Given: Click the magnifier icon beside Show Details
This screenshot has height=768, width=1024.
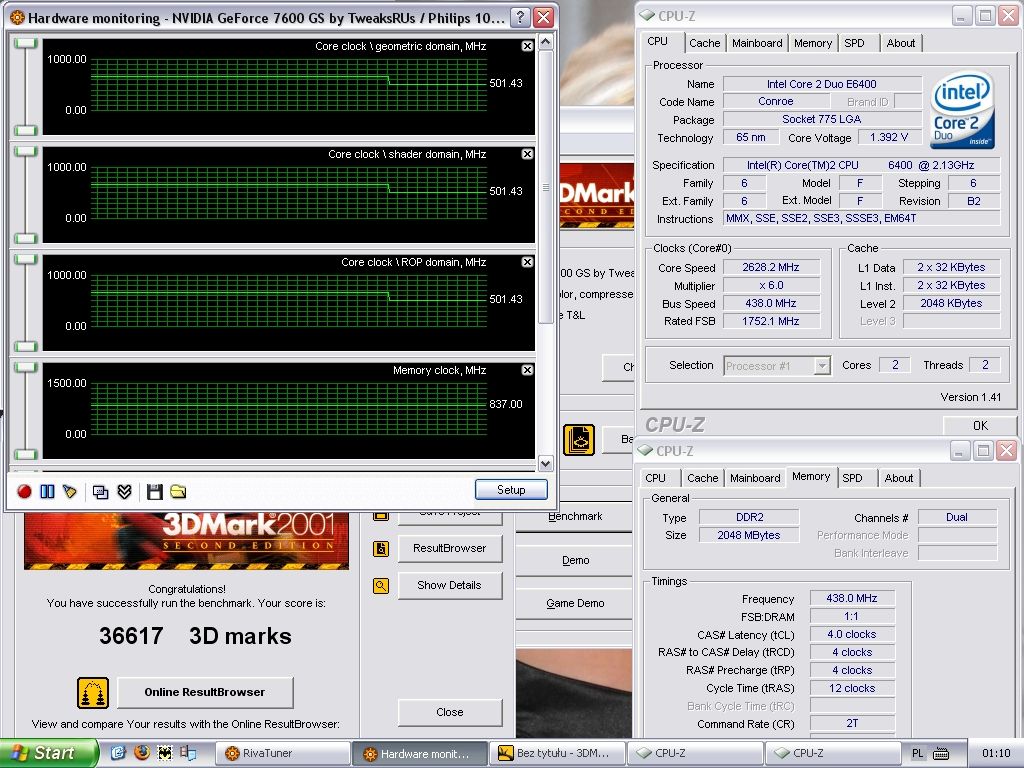Looking at the screenshot, I should pos(381,586).
